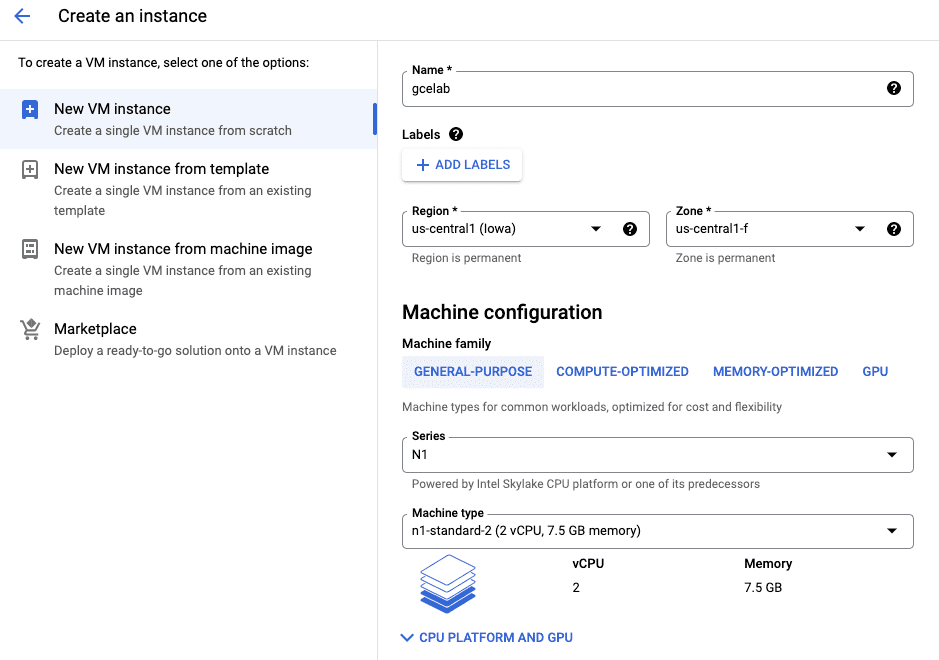
Task: Click the back arrow icon
Action: [x=22, y=17]
